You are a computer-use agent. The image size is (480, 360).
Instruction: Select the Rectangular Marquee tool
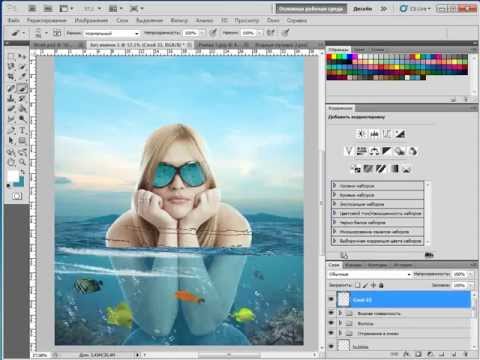[11, 56]
